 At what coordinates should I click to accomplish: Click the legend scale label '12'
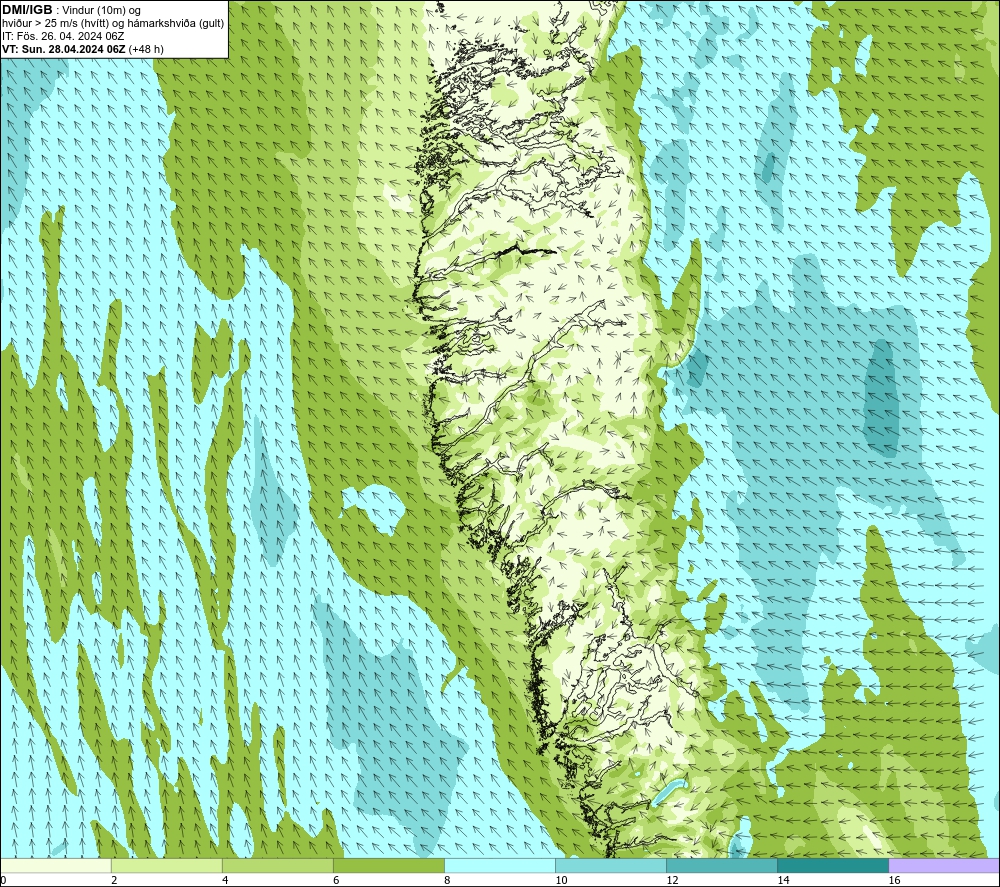(x=672, y=880)
